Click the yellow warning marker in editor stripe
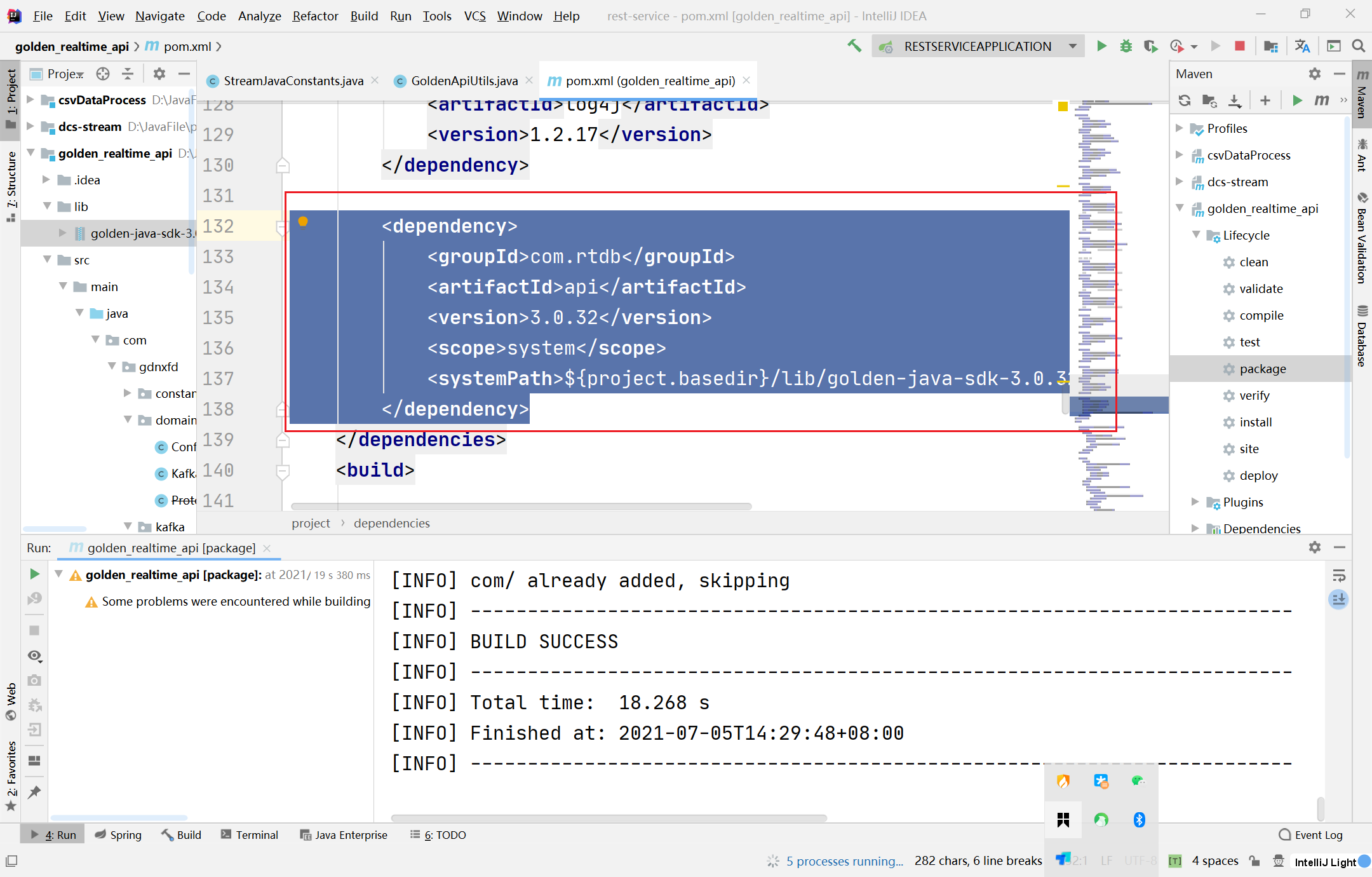Viewport: 1372px width, 877px height. point(1063,106)
